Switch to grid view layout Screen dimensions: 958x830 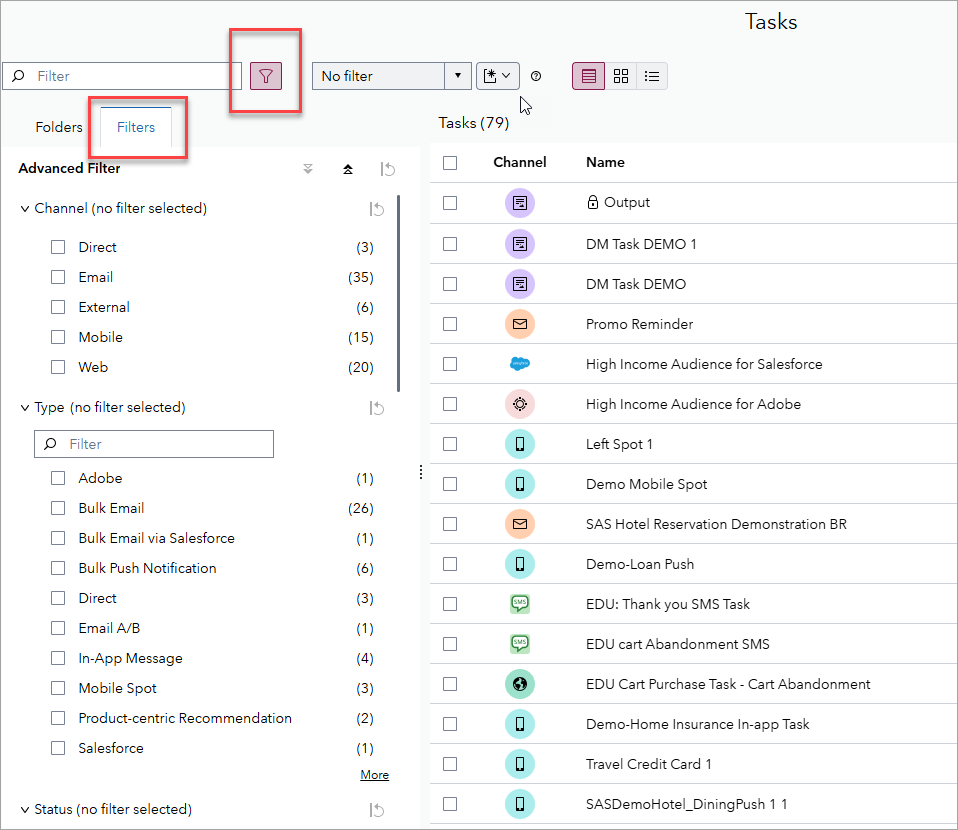[x=621, y=76]
